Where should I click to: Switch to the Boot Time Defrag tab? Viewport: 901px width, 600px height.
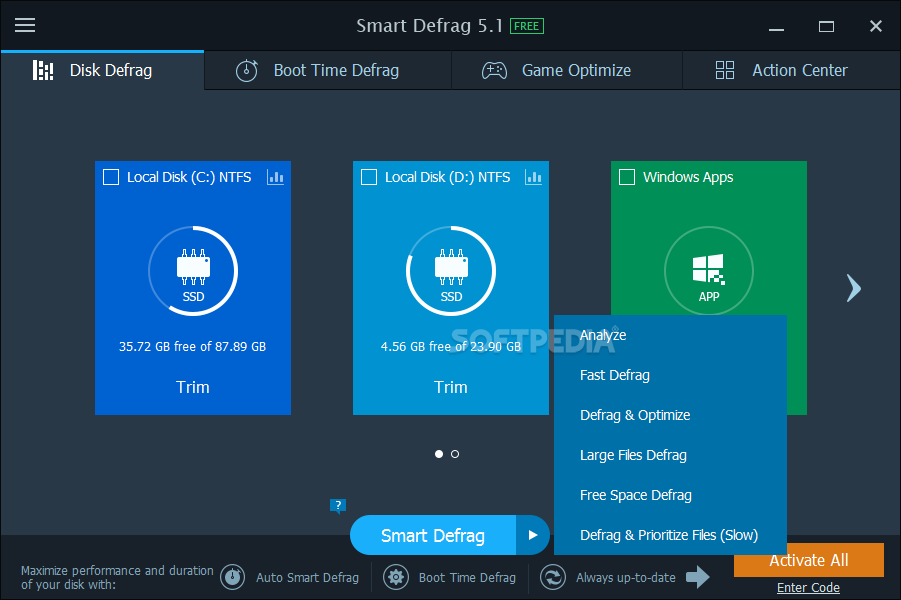pos(328,70)
